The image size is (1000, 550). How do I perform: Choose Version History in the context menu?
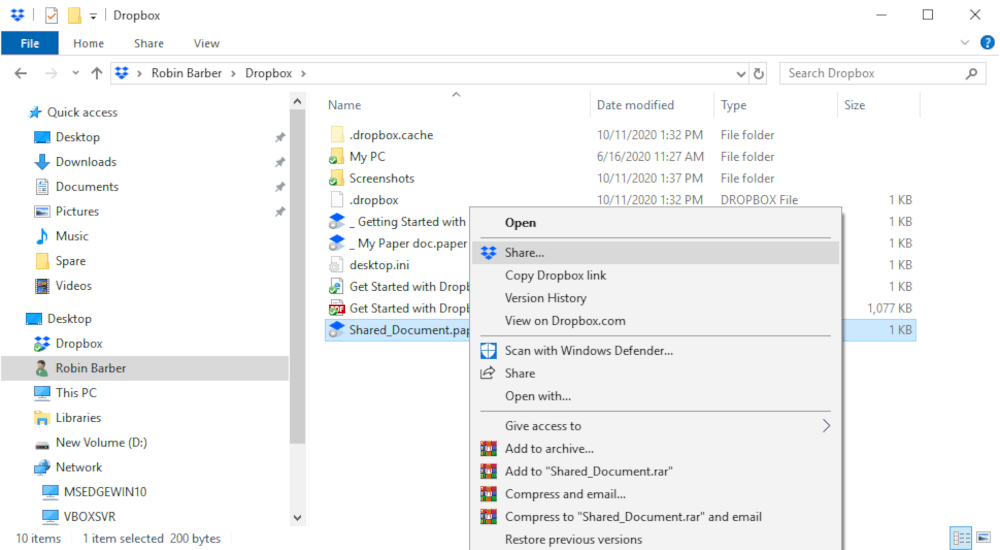pos(656,298)
